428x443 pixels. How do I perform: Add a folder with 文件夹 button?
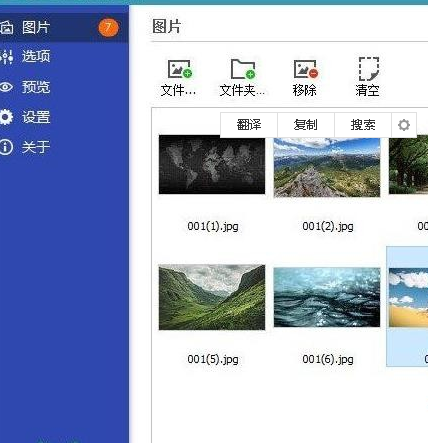coord(242,78)
